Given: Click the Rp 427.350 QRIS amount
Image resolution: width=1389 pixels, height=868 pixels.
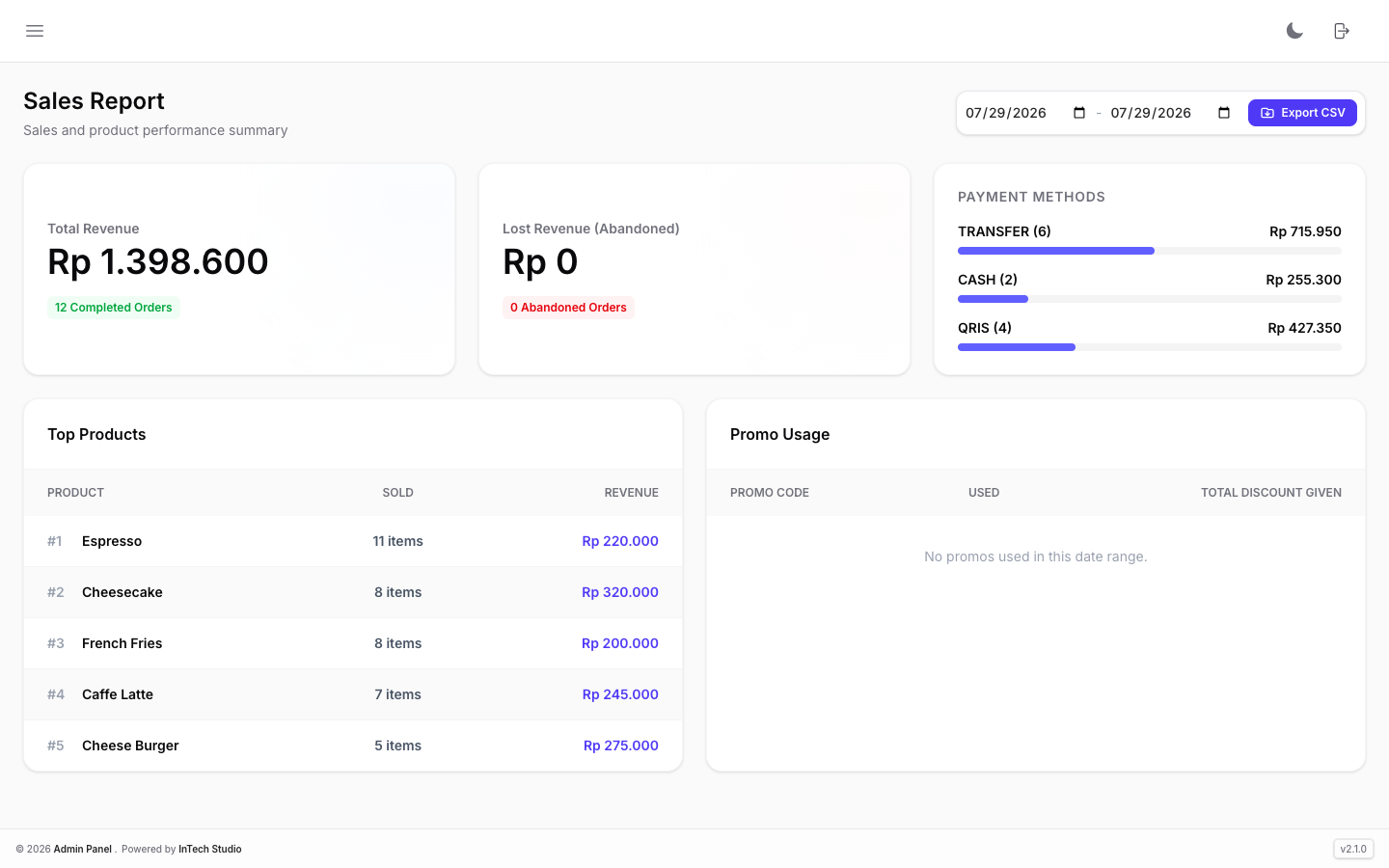Looking at the screenshot, I should (x=1304, y=328).
